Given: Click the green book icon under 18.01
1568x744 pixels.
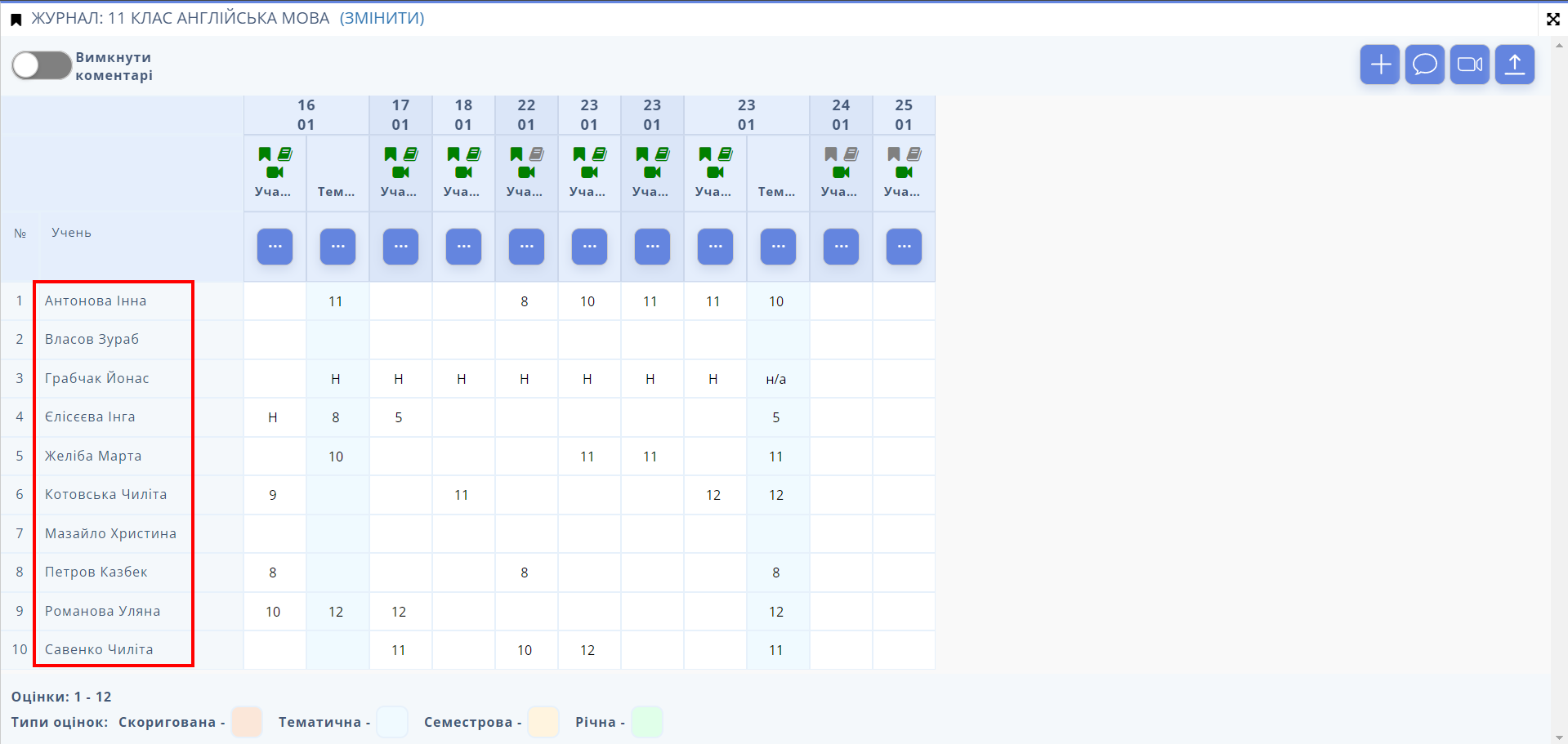Looking at the screenshot, I should tap(474, 154).
